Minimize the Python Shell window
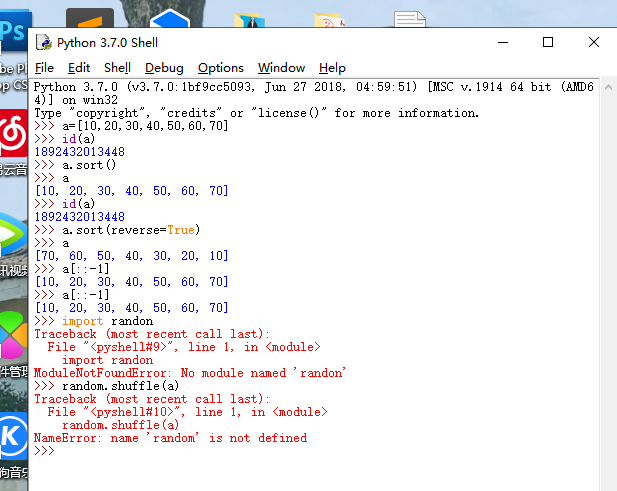Image resolution: width=617 pixels, height=491 pixels. [503, 42]
